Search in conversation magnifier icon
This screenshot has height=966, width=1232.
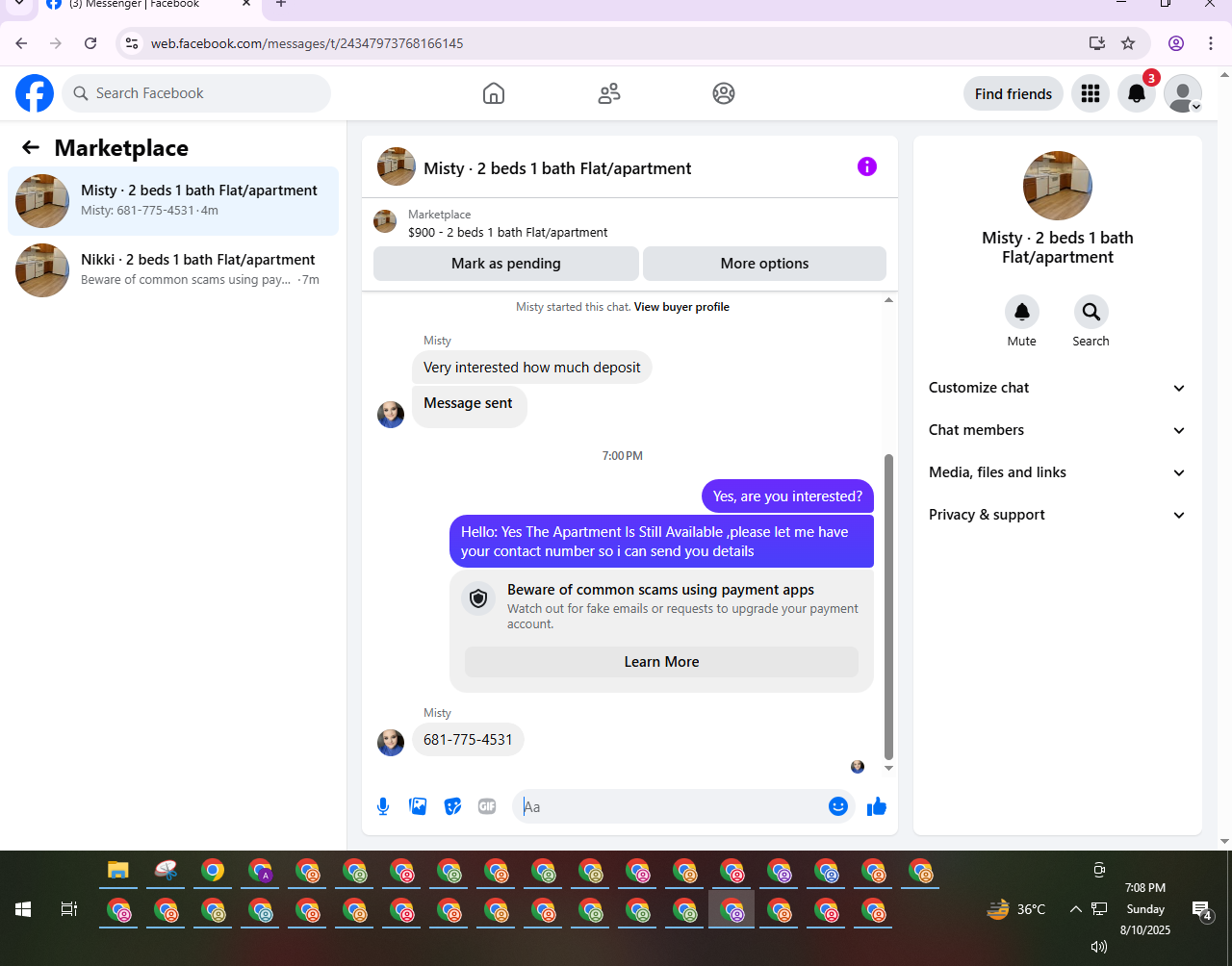click(x=1091, y=312)
